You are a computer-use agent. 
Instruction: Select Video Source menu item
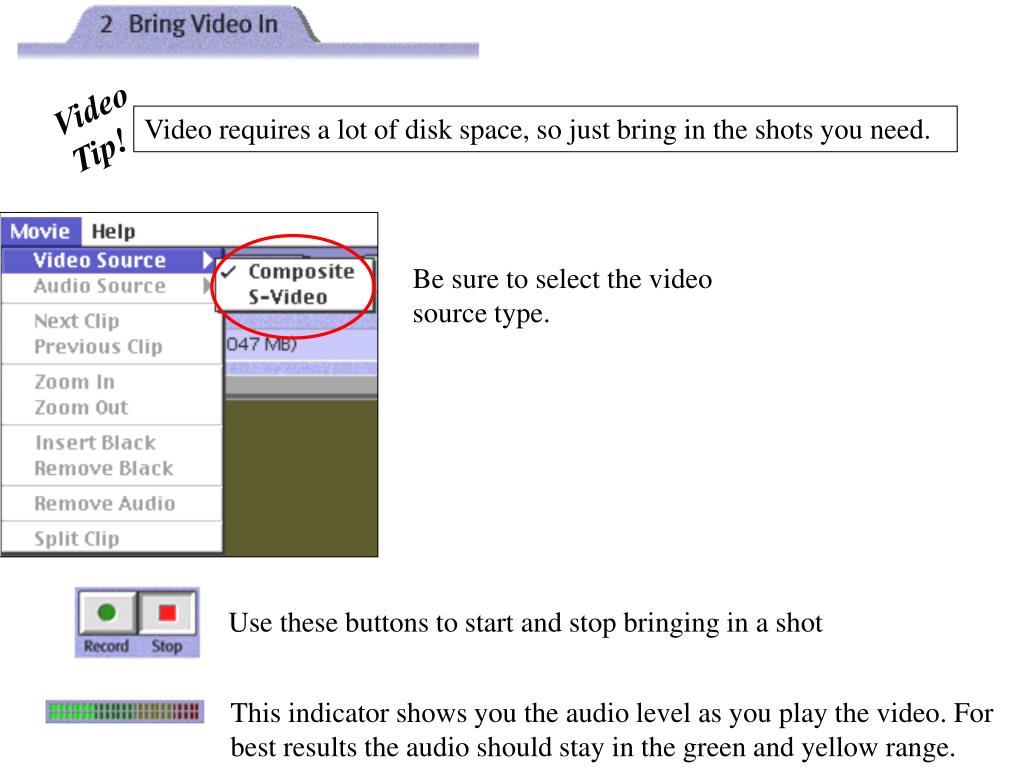point(111,260)
